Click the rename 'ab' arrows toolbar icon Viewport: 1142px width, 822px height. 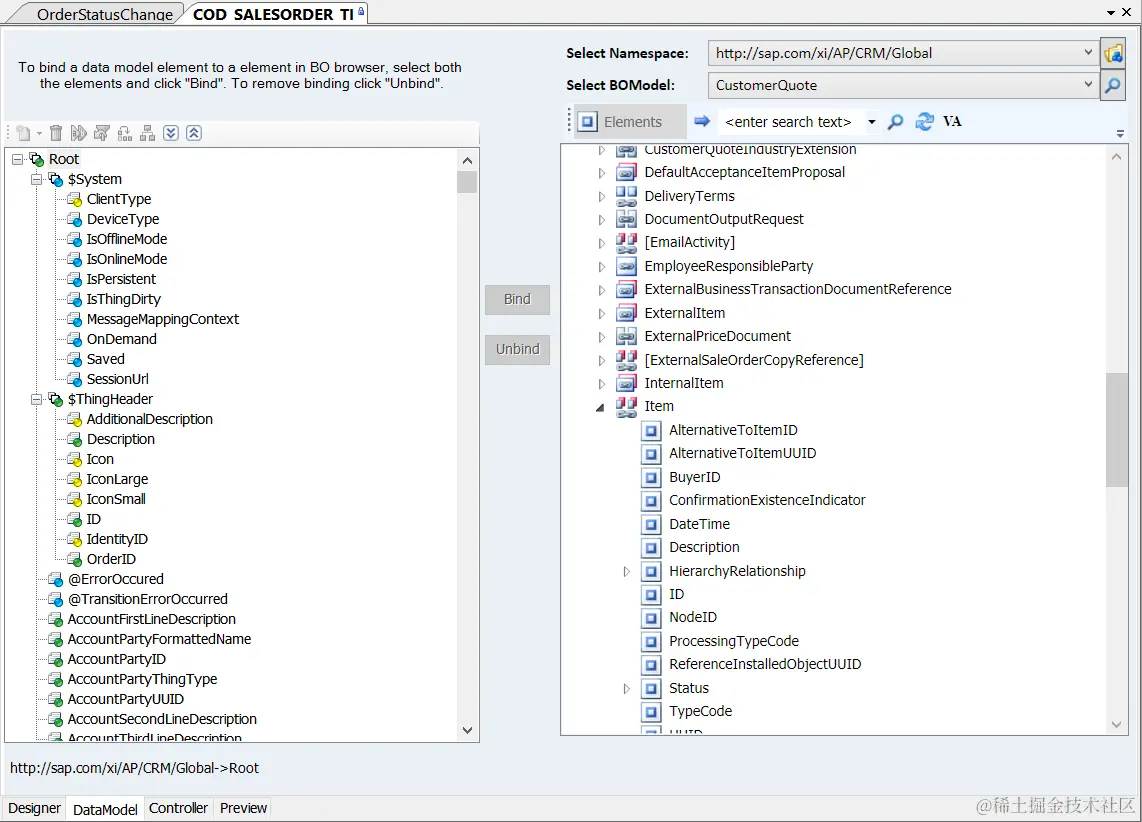pos(79,133)
